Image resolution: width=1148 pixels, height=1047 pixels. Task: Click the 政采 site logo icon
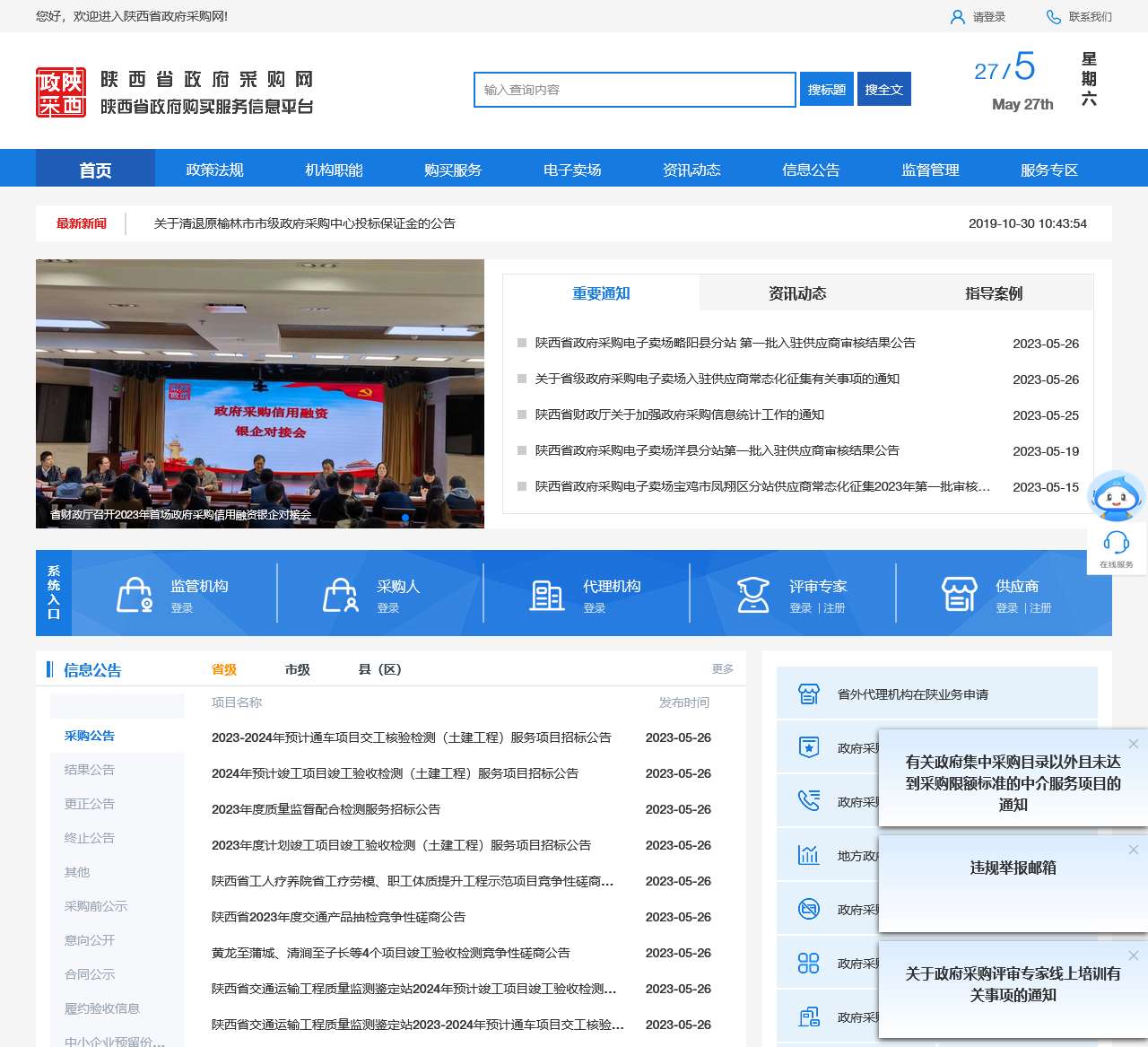pyautogui.click(x=60, y=90)
